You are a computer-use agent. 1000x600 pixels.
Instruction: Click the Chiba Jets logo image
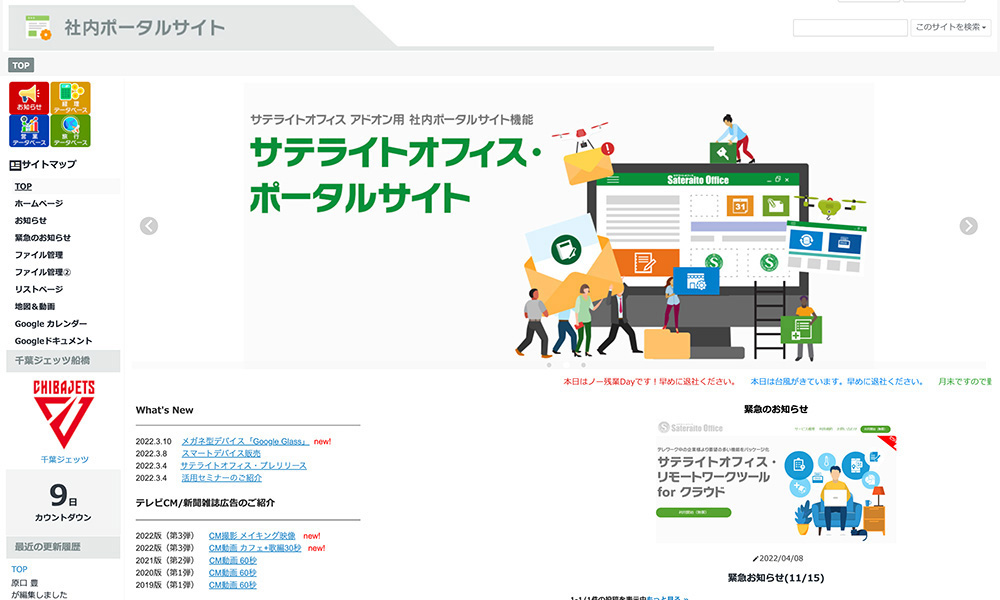[64, 414]
